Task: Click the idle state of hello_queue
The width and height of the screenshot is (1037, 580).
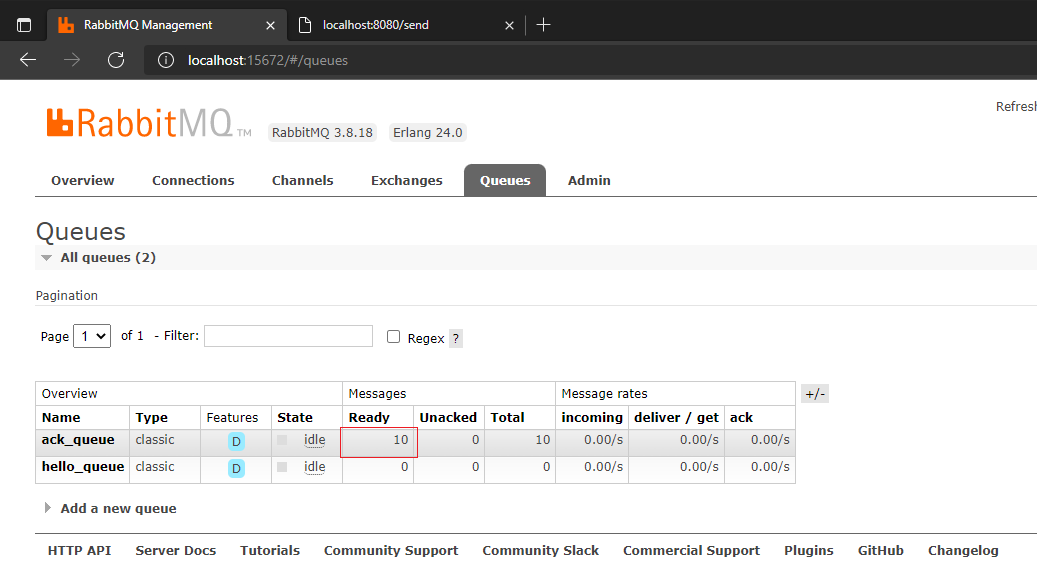Action: 314,467
